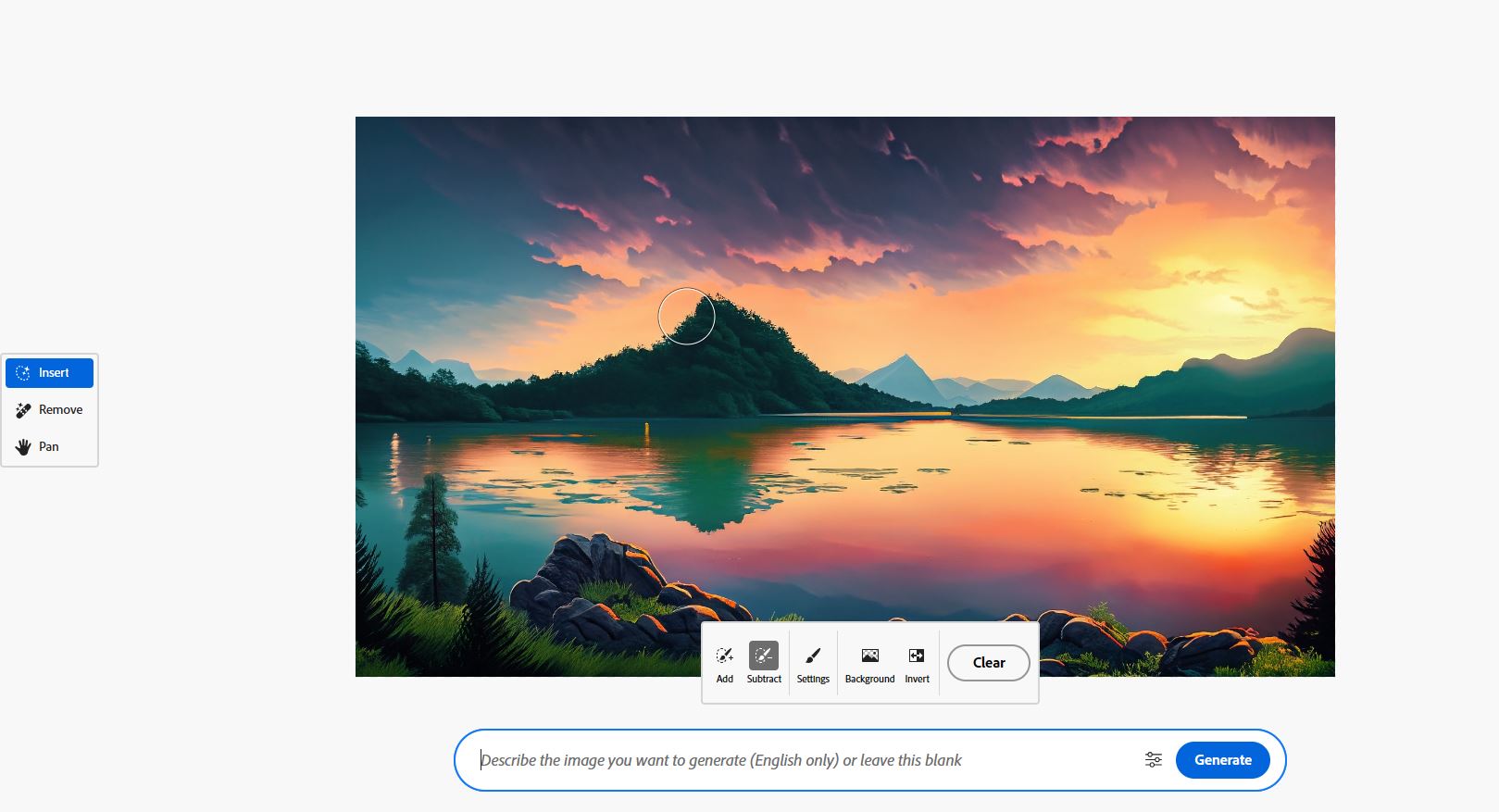Switch to the Remove tool

point(49,410)
